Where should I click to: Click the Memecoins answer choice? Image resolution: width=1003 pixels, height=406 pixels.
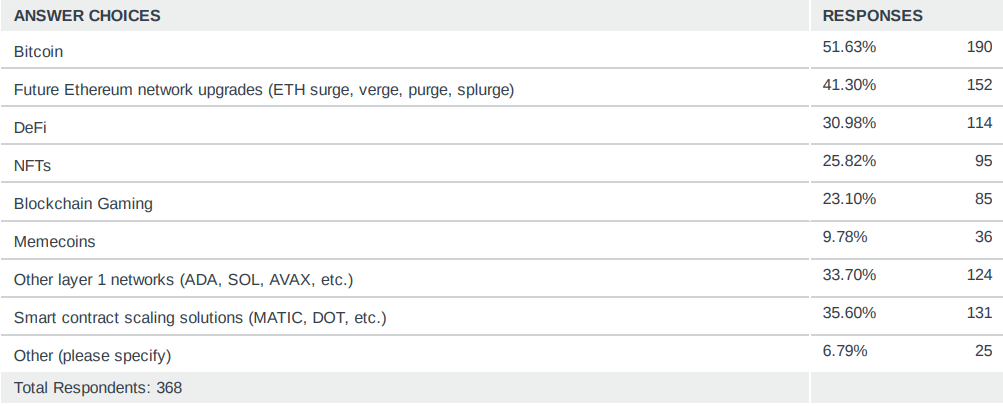click(54, 242)
